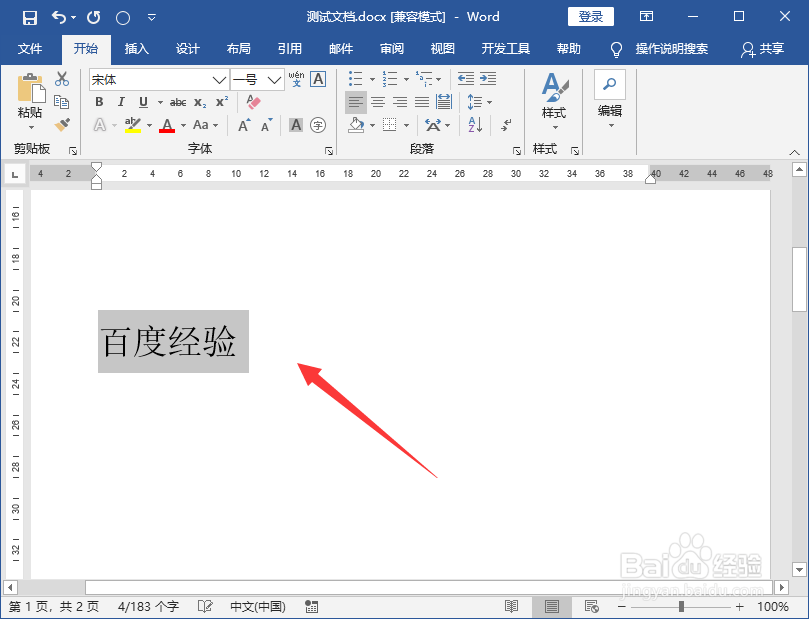Click the Paste clipboard icon

[x=30, y=89]
